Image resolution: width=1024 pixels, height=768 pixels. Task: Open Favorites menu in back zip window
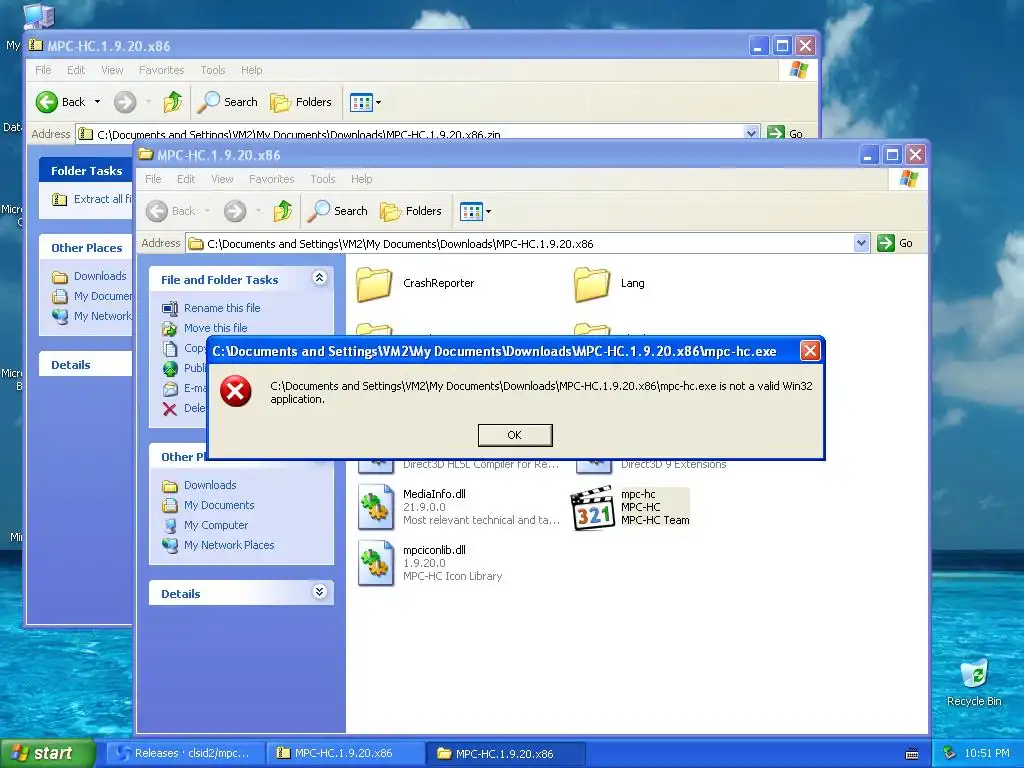click(x=161, y=70)
